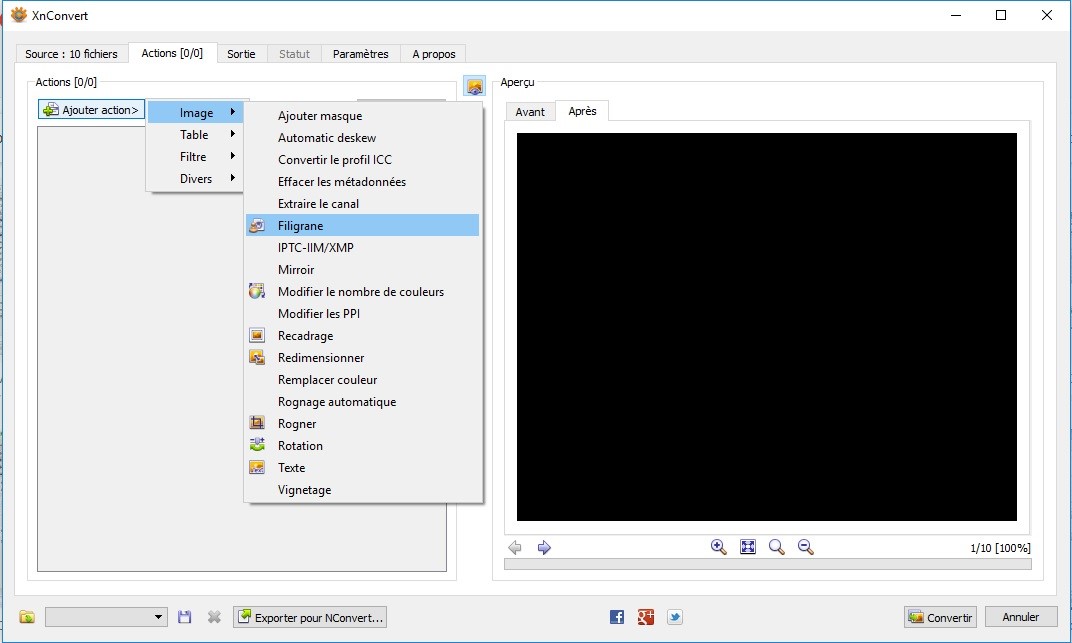
Task: Choose Redimensionner in the Image submenu
Action: point(320,358)
